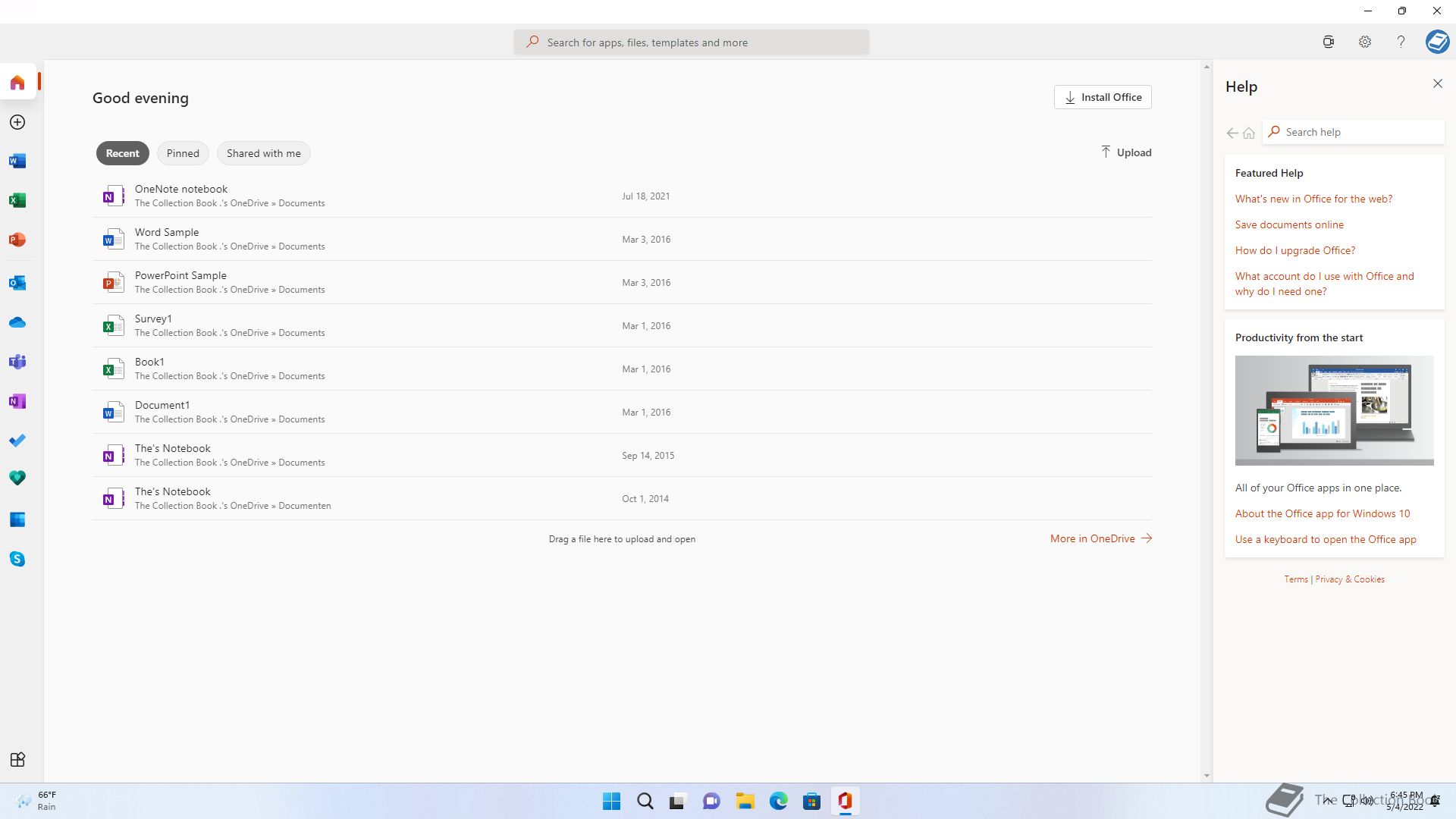Launch PowerPoint from the sidebar
The image size is (1456, 819).
click(x=17, y=240)
